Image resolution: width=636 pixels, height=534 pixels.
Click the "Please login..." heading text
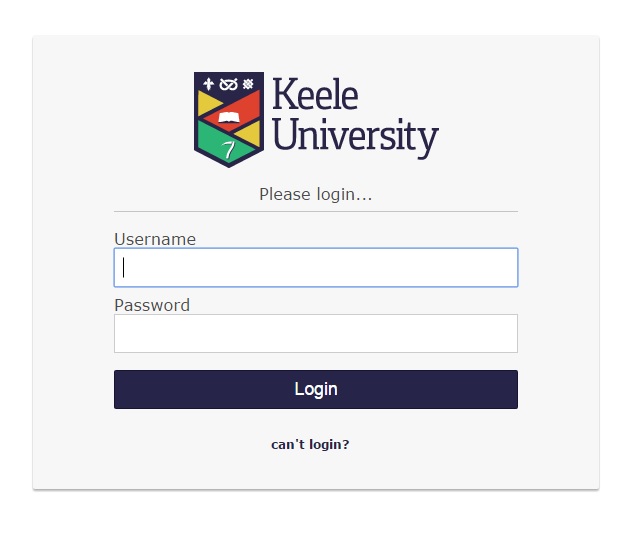click(x=316, y=194)
